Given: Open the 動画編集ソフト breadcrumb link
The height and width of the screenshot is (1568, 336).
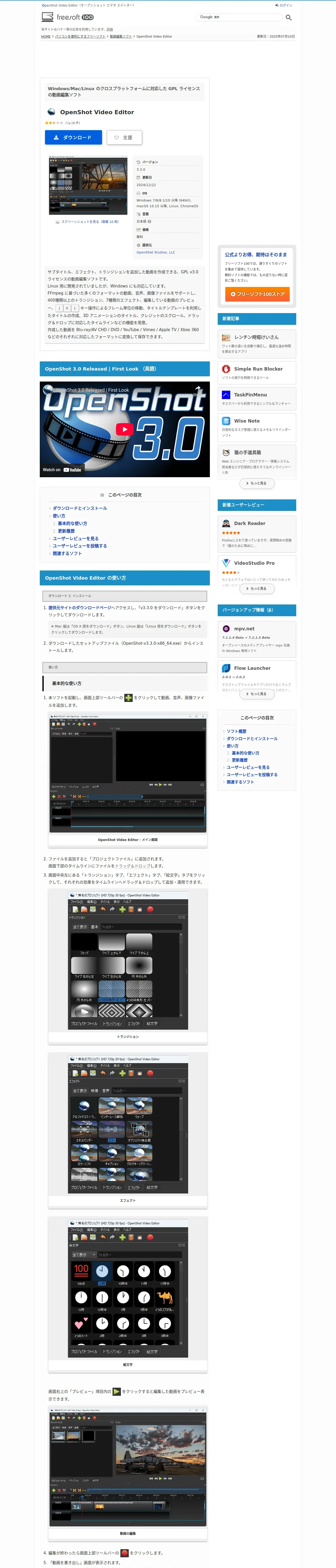Looking at the screenshot, I should click(120, 37).
